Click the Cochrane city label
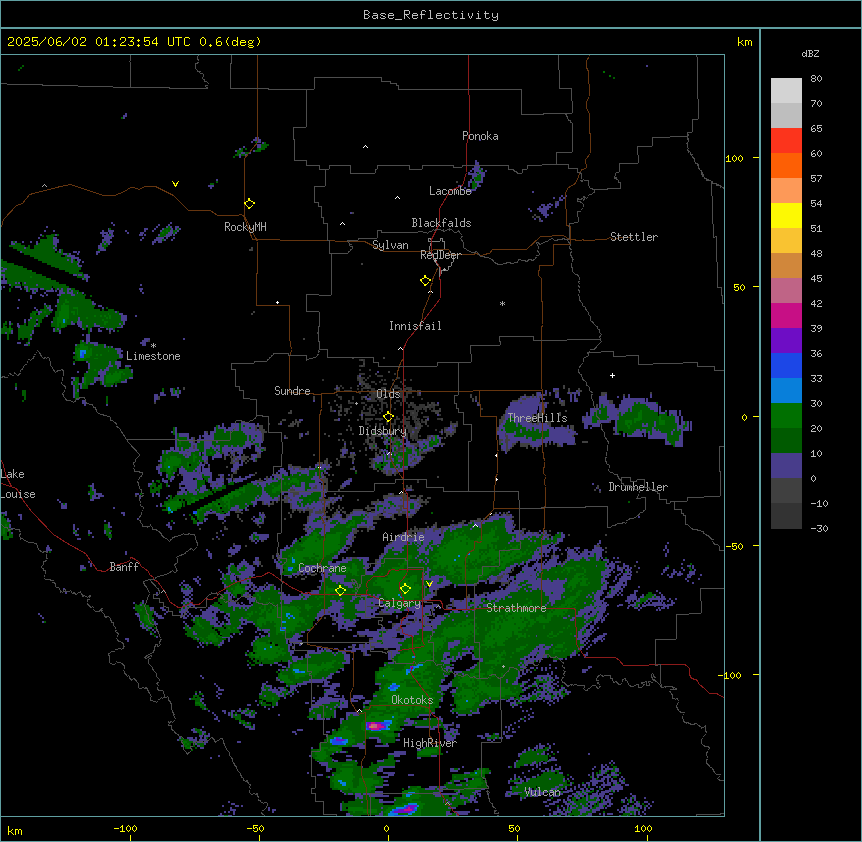This screenshot has width=862, height=842. (322, 568)
